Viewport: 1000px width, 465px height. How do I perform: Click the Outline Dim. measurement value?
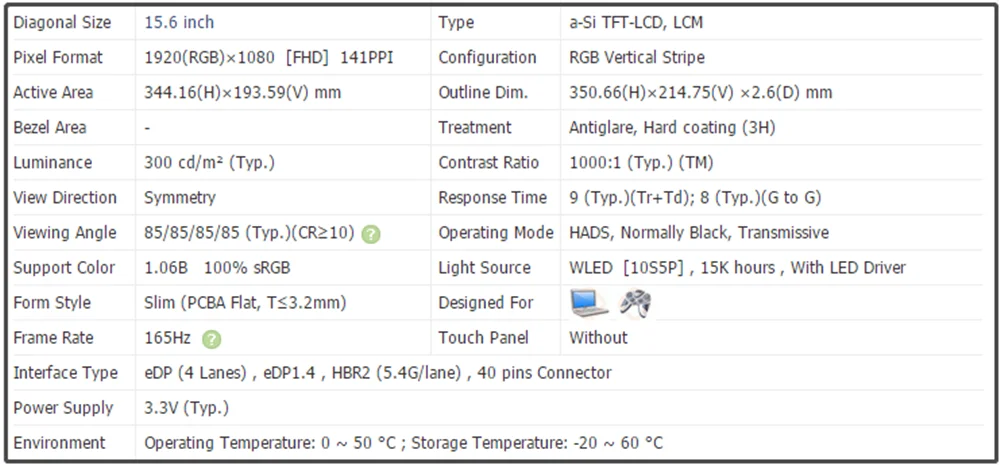(700, 92)
